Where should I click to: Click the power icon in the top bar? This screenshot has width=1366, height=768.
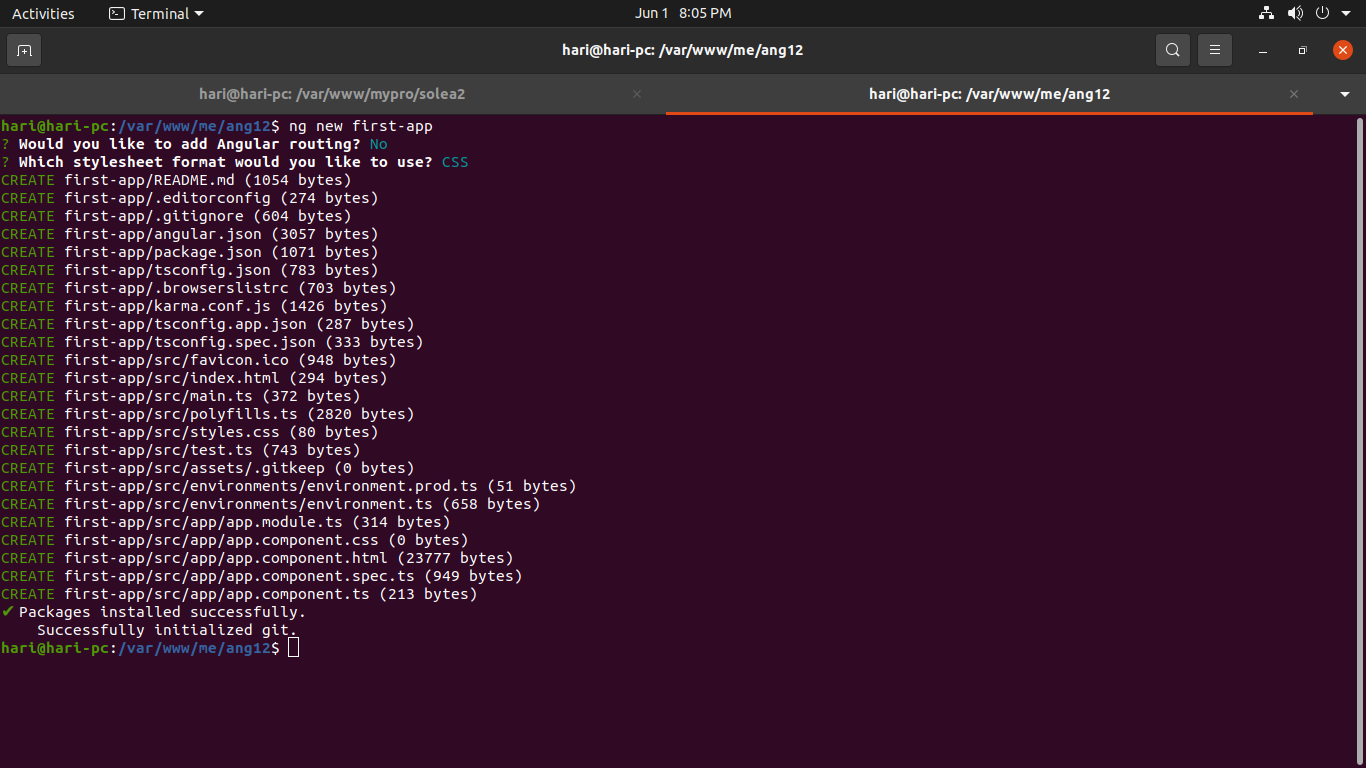1322,14
